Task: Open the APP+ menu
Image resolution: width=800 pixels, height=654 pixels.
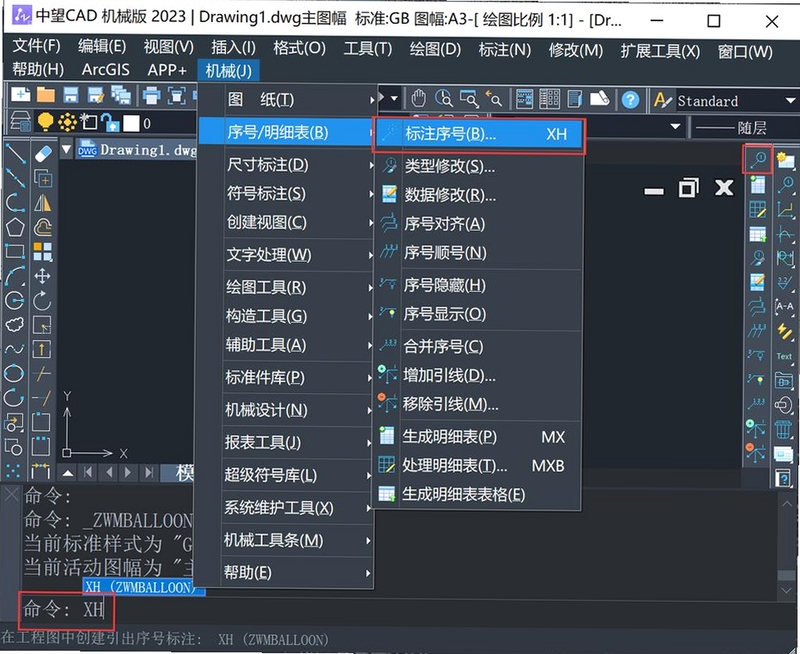Action: pyautogui.click(x=167, y=70)
